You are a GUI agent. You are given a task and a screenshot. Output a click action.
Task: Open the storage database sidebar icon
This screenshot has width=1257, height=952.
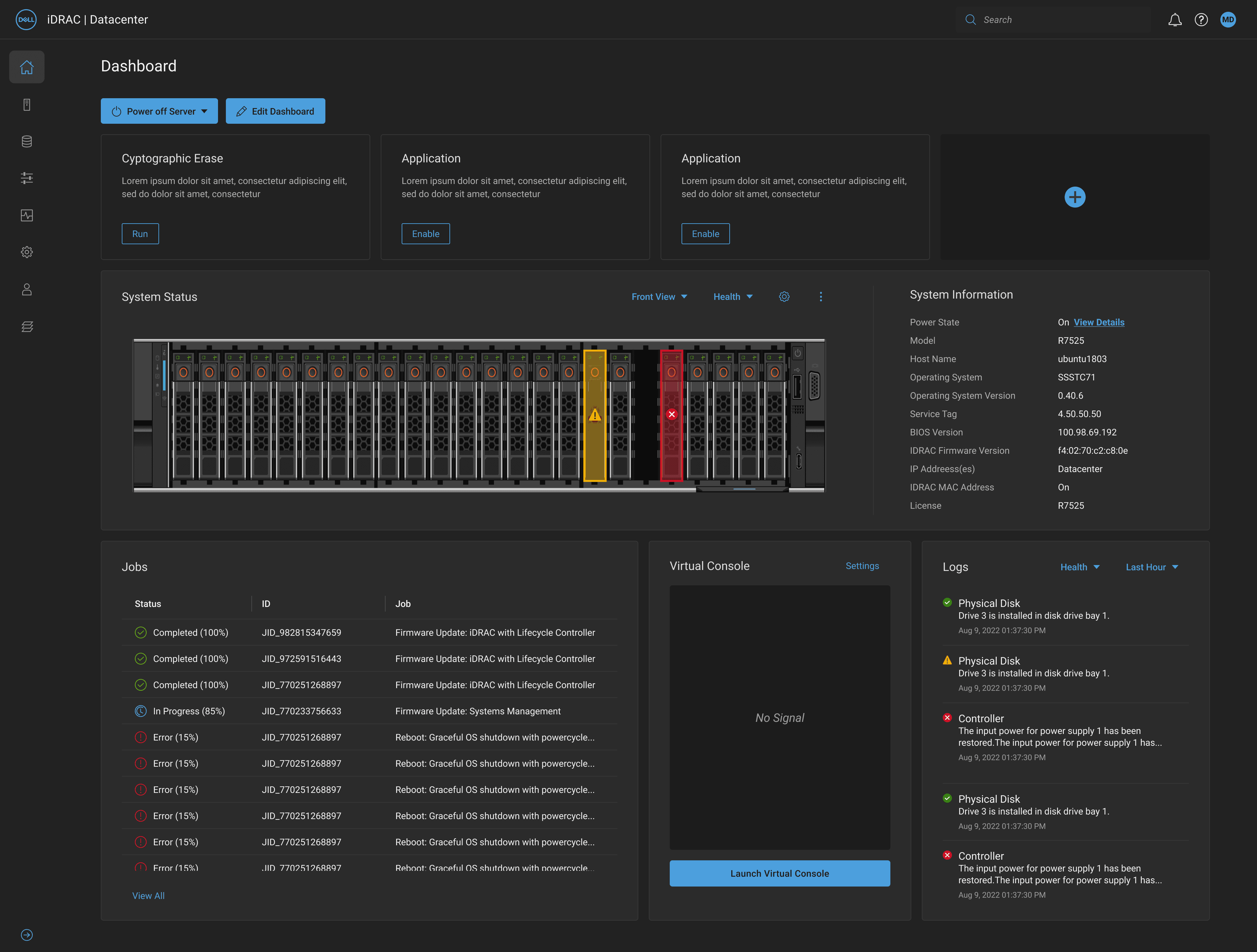(x=27, y=141)
